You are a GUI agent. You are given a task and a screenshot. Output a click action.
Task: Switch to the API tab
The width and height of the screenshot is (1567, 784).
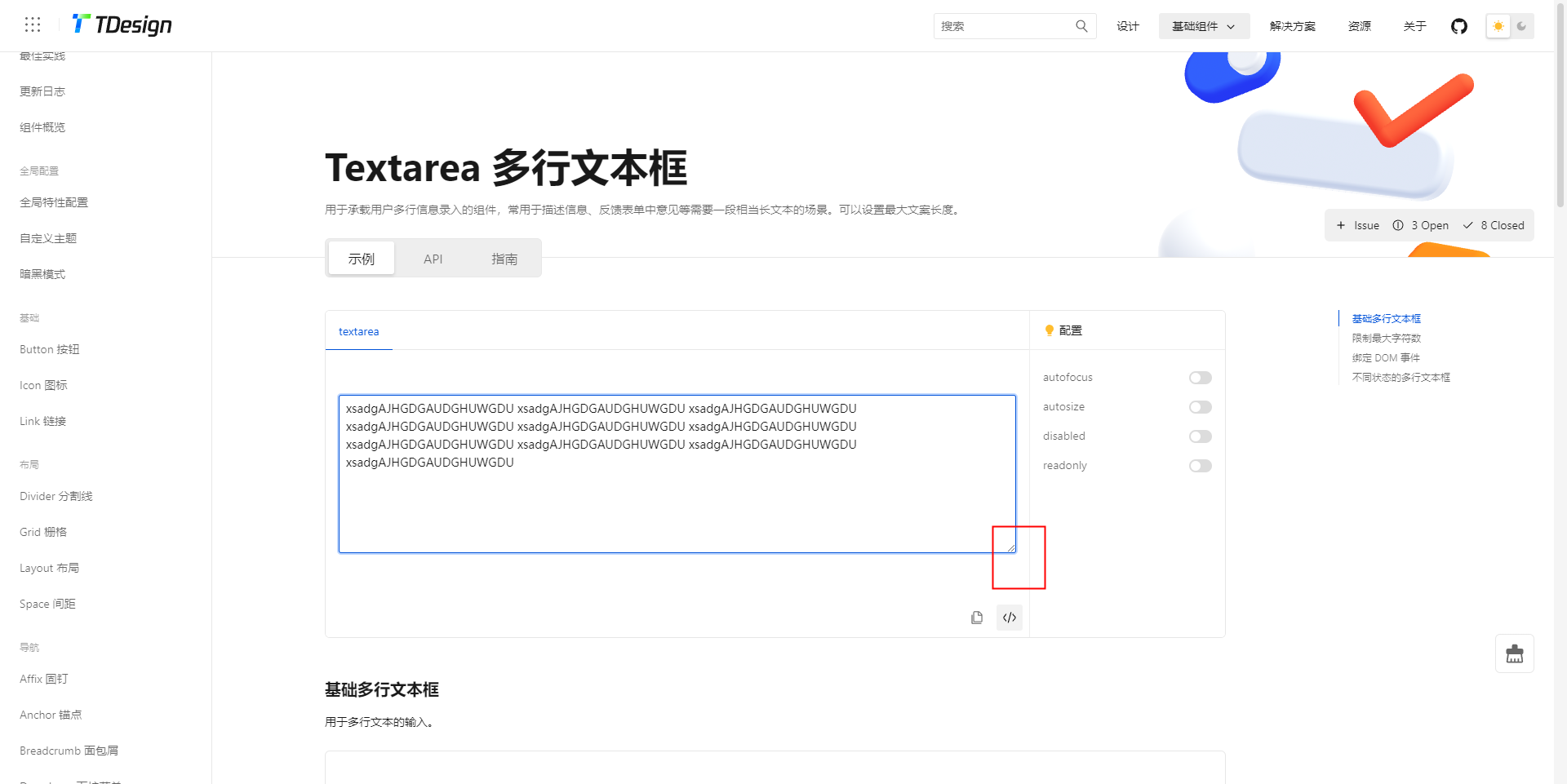[433, 259]
